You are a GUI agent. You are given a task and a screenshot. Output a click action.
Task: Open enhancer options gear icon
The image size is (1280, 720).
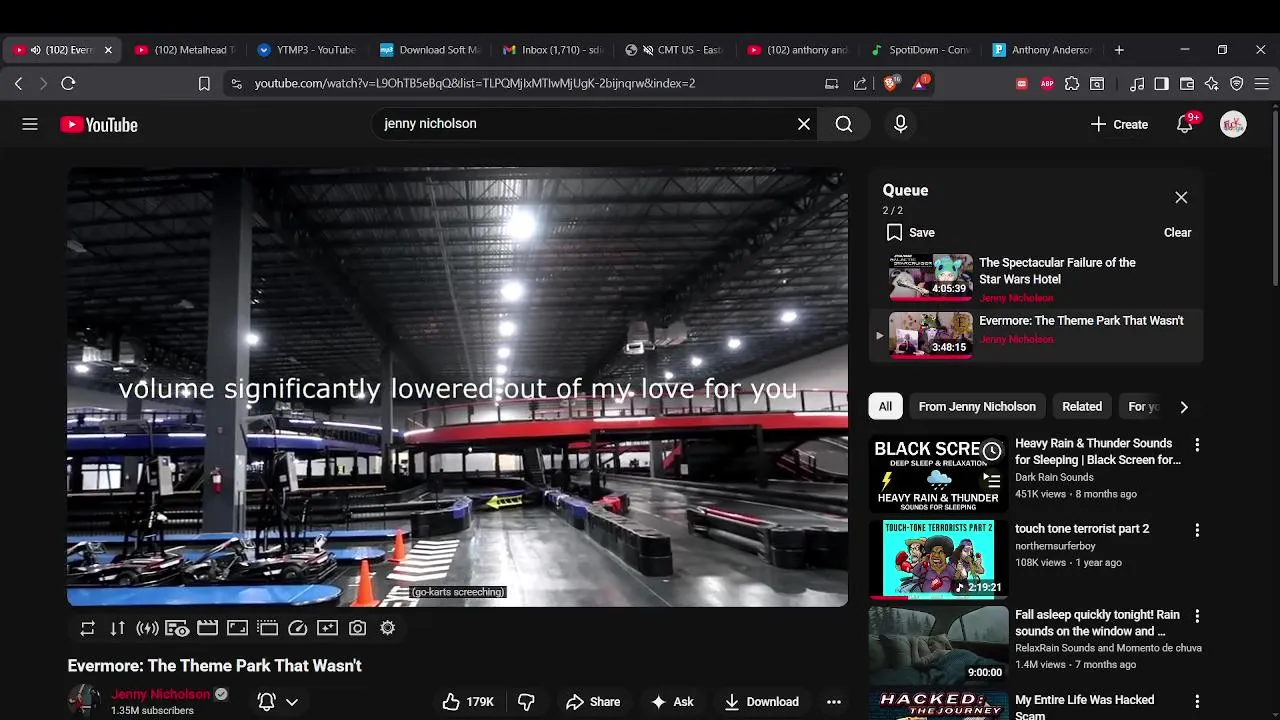(x=387, y=628)
